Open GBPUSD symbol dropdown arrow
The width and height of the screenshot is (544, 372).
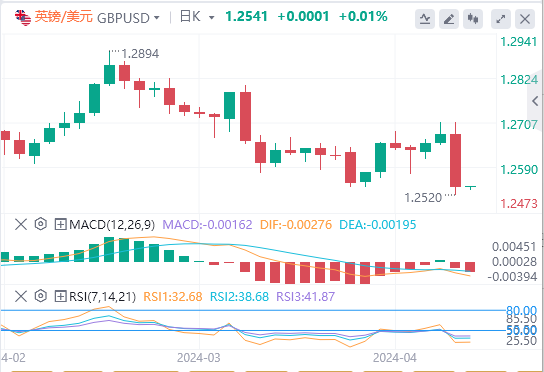pyautogui.click(x=157, y=17)
